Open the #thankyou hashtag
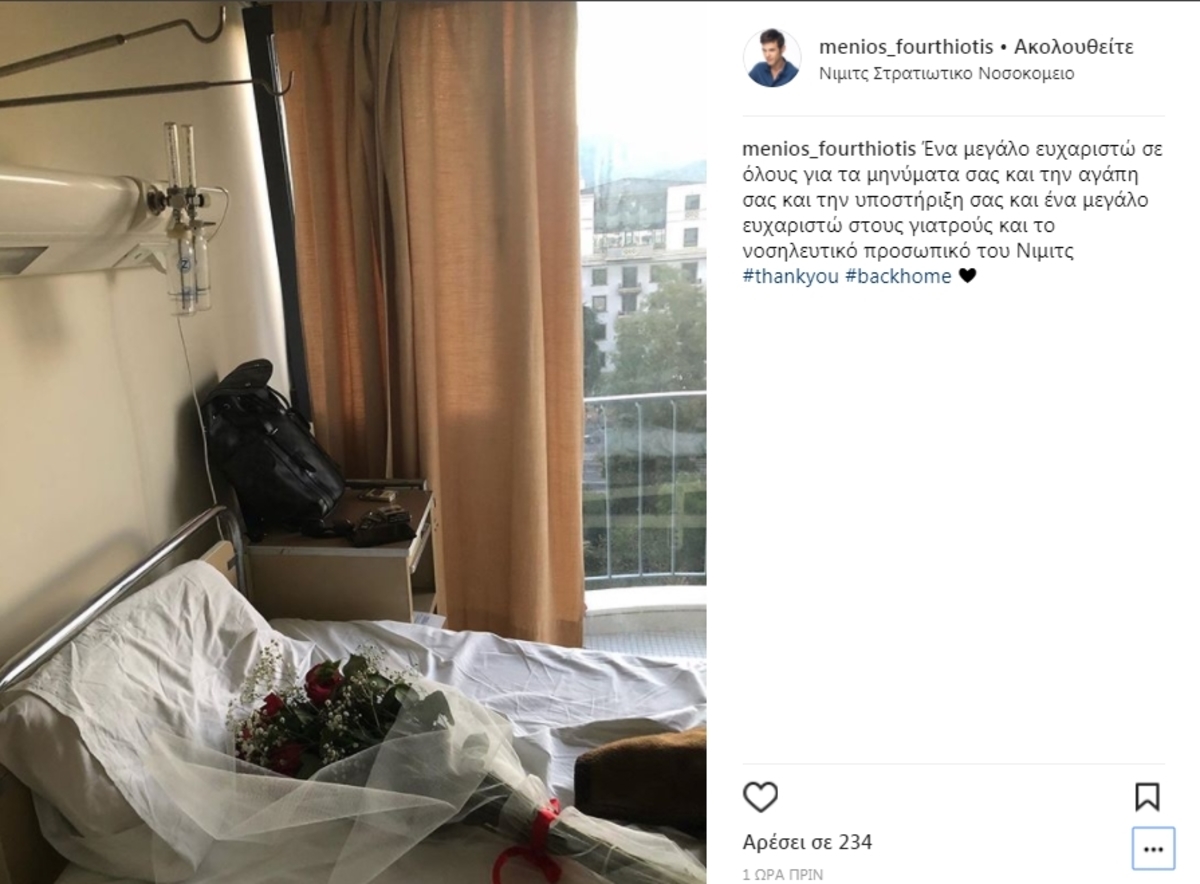This screenshot has width=1200, height=884. pos(790,277)
